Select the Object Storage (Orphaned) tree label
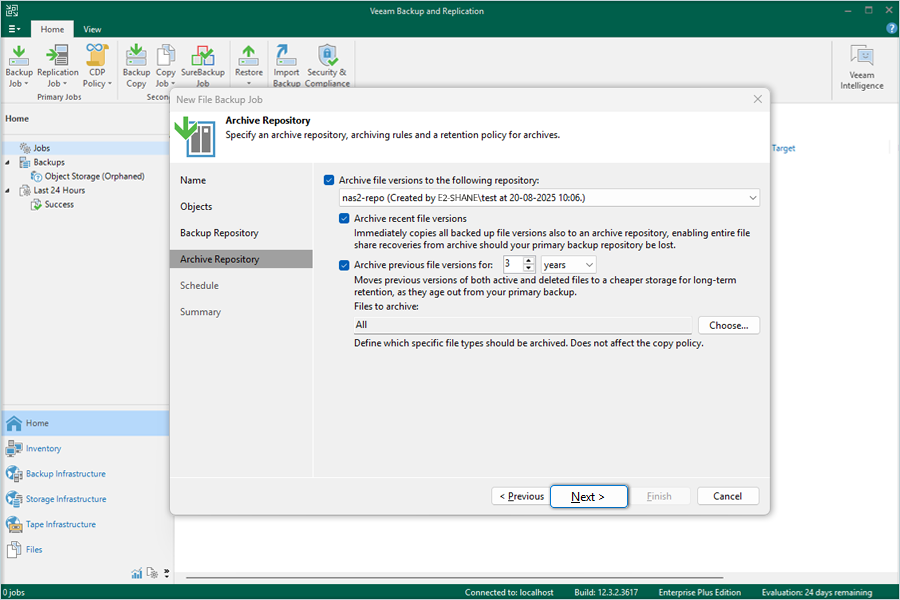The height and width of the screenshot is (600, 900). point(95,176)
